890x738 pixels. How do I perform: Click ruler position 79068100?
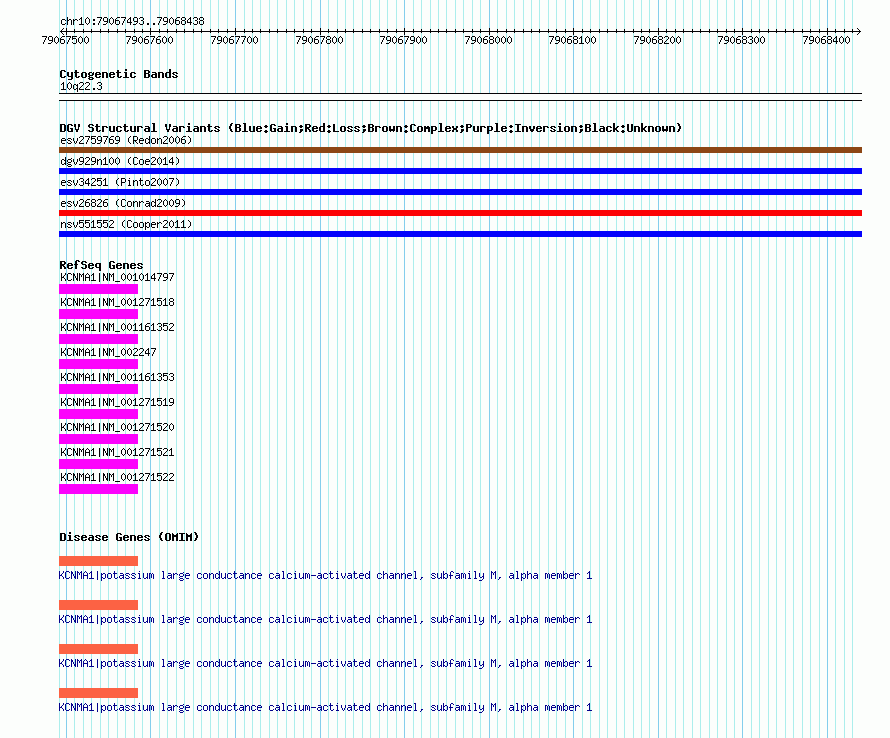click(572, 40)
